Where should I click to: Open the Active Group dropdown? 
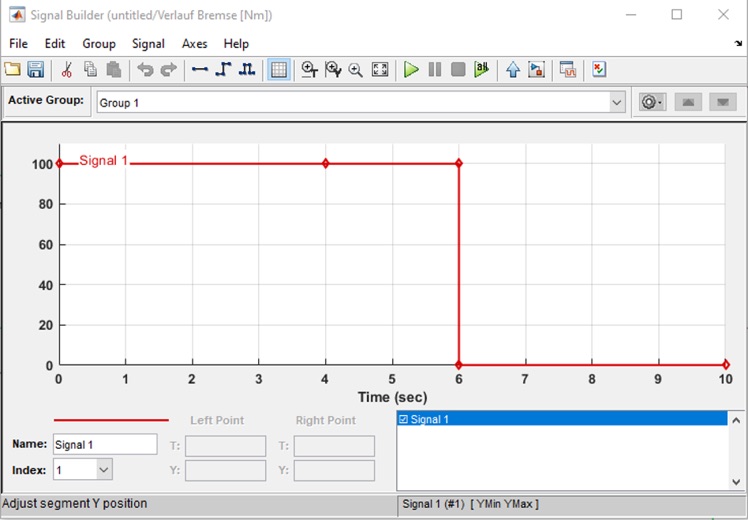[617, 103]
